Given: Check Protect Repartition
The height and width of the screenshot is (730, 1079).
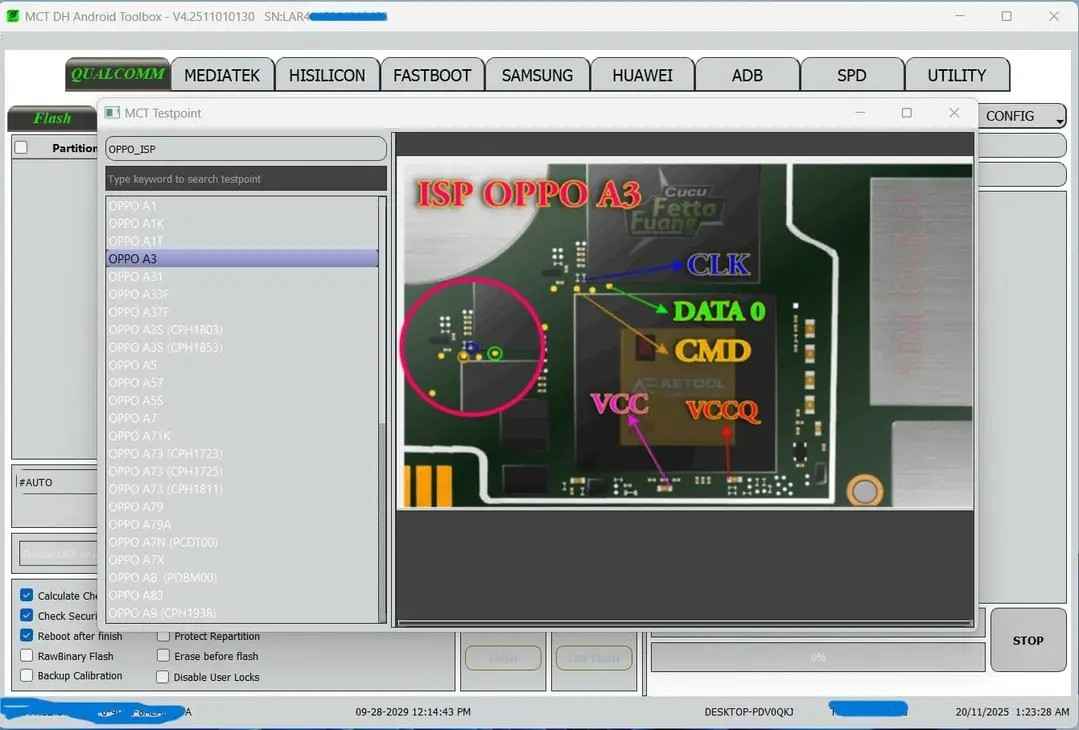Looking at the screenshot, I should click(163, 636).
